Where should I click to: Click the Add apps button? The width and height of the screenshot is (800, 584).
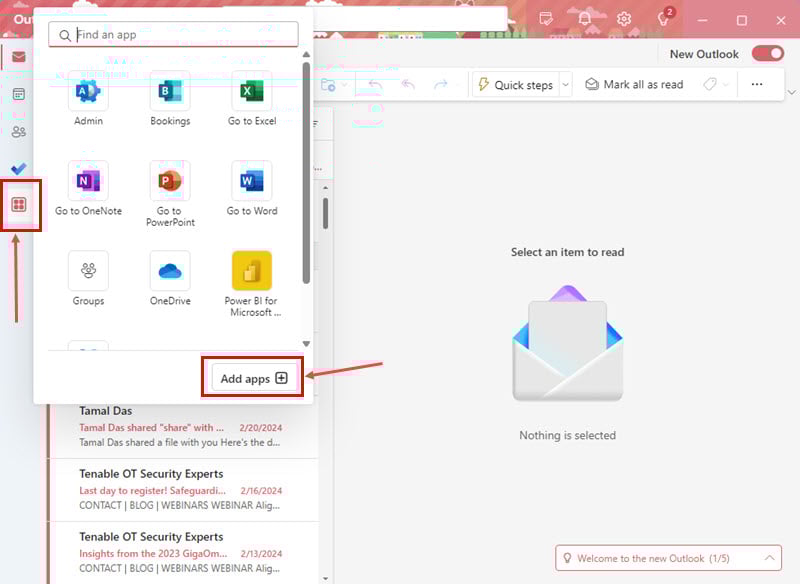point(254,378)
